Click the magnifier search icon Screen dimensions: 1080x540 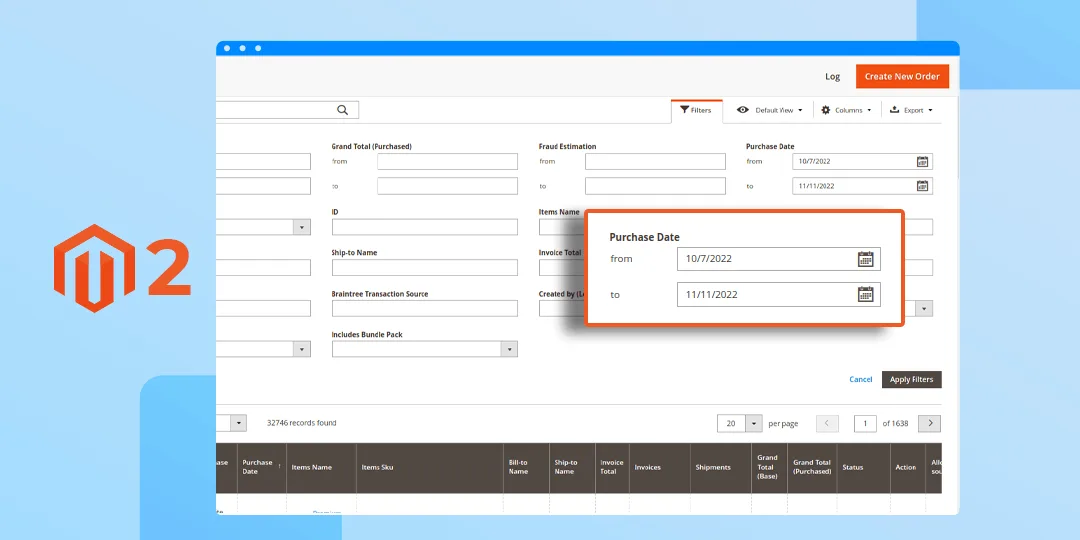342,110
